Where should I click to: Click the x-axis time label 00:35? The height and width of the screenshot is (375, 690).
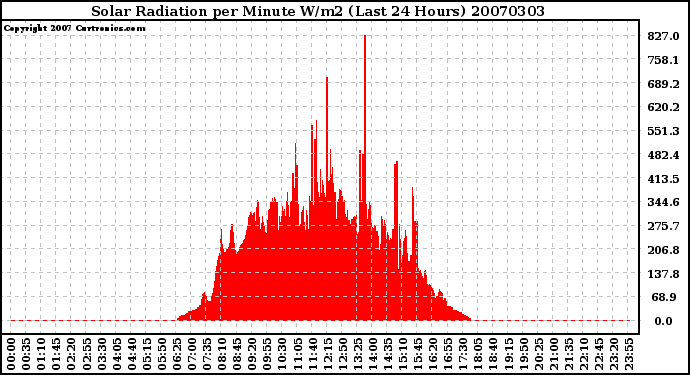pos(26,354)
